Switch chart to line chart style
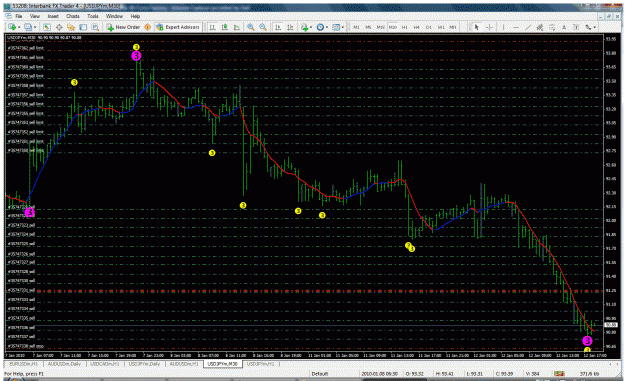The width and height of the screenshot is (625, 381). (x=237, y=27)
